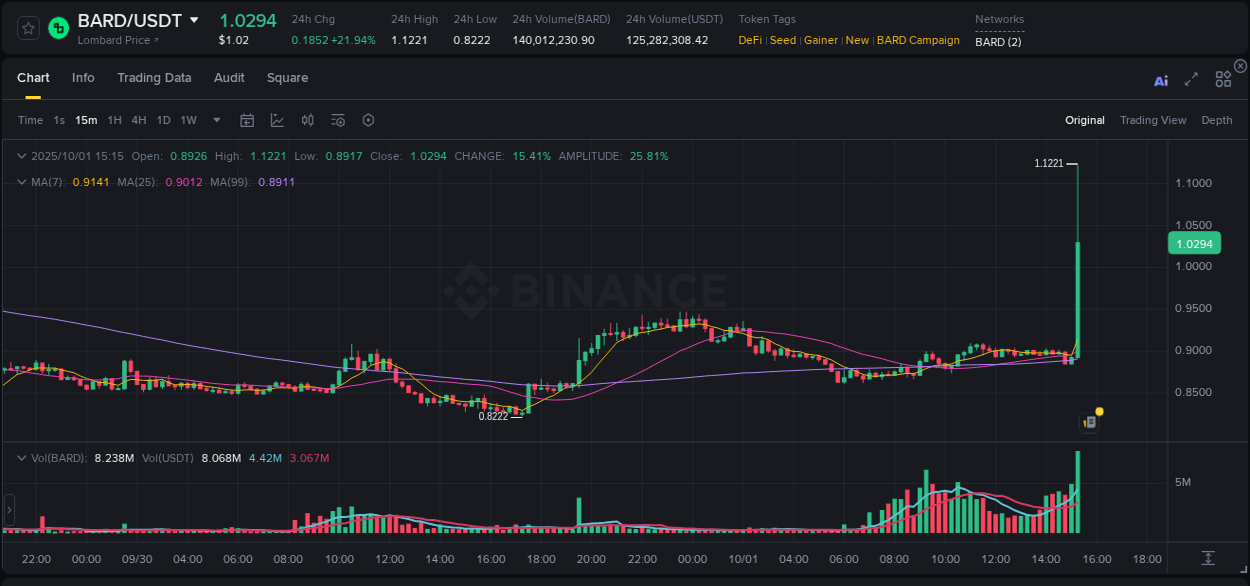Toggle favorite star for BARD/USDT
The width and height of the screenshot is (1250, 586).
coord(28,28)
